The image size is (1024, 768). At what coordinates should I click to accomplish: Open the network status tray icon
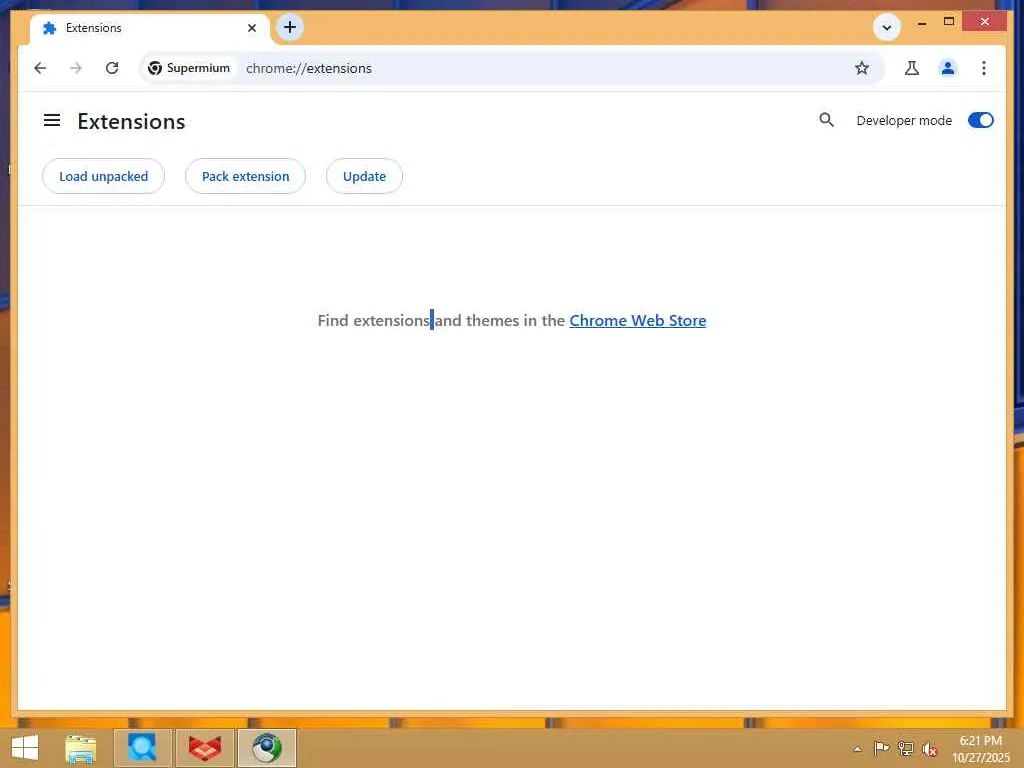905,749
